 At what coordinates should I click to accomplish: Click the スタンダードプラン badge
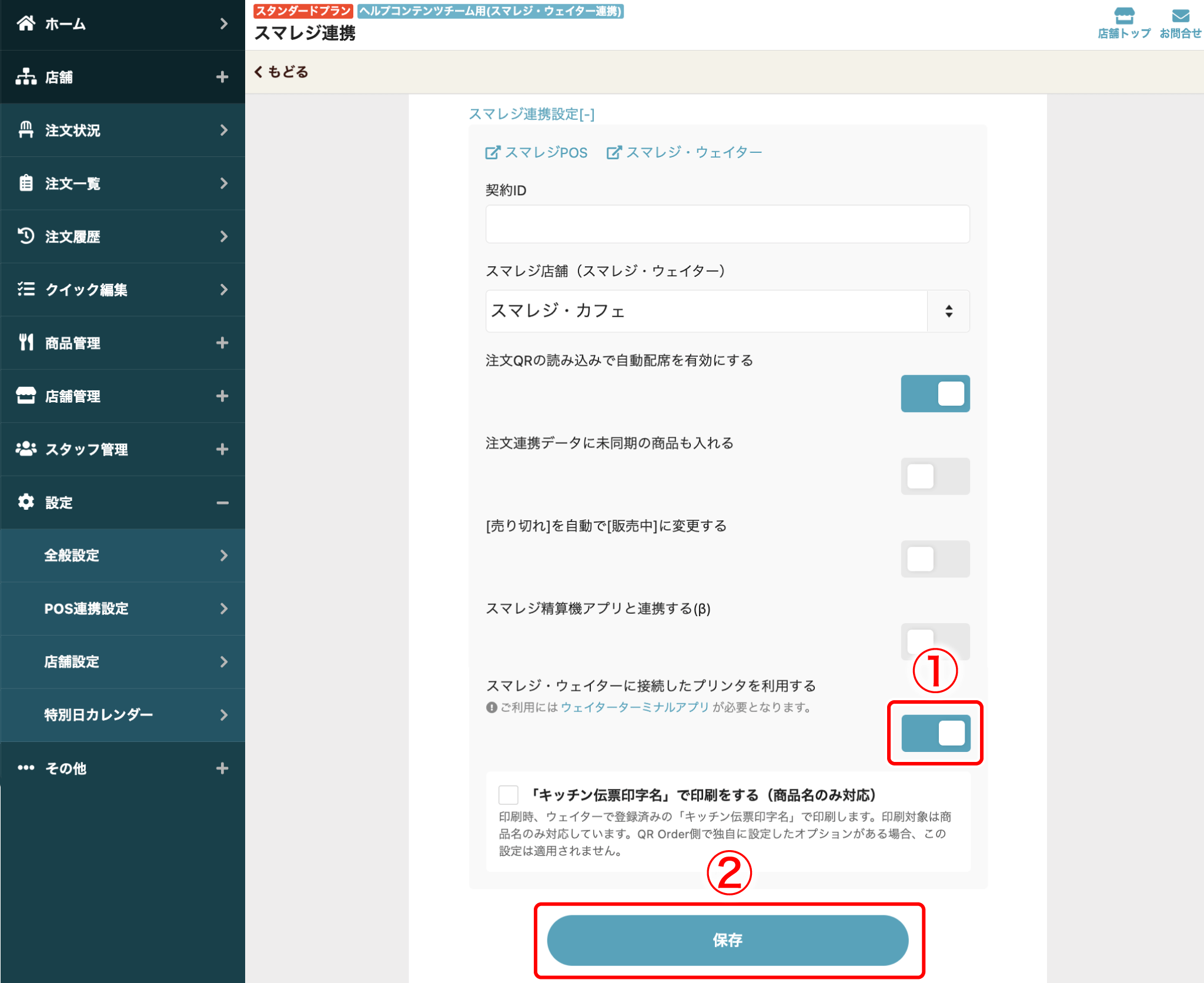tap(303, 11)
